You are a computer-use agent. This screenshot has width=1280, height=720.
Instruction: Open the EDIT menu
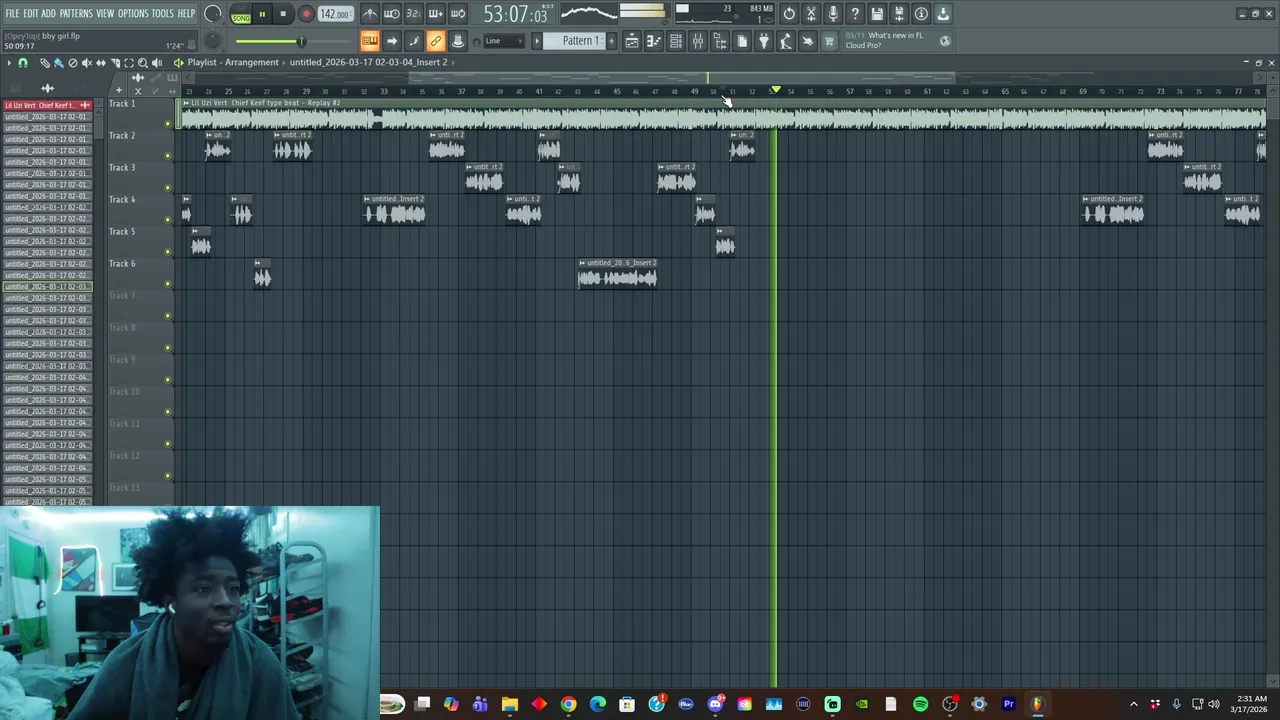pos(31,14)
